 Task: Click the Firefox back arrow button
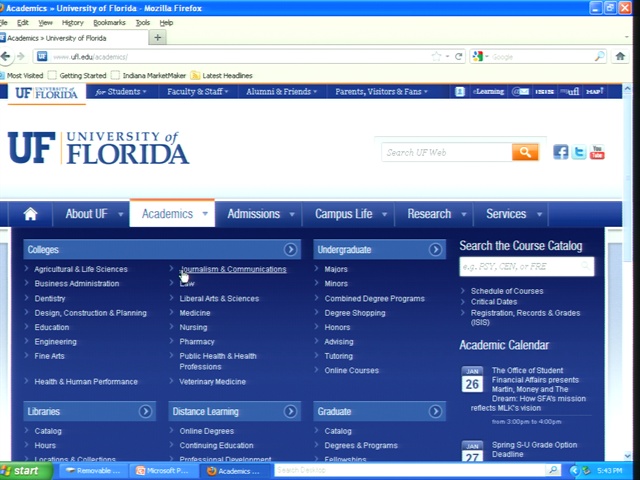6,56
